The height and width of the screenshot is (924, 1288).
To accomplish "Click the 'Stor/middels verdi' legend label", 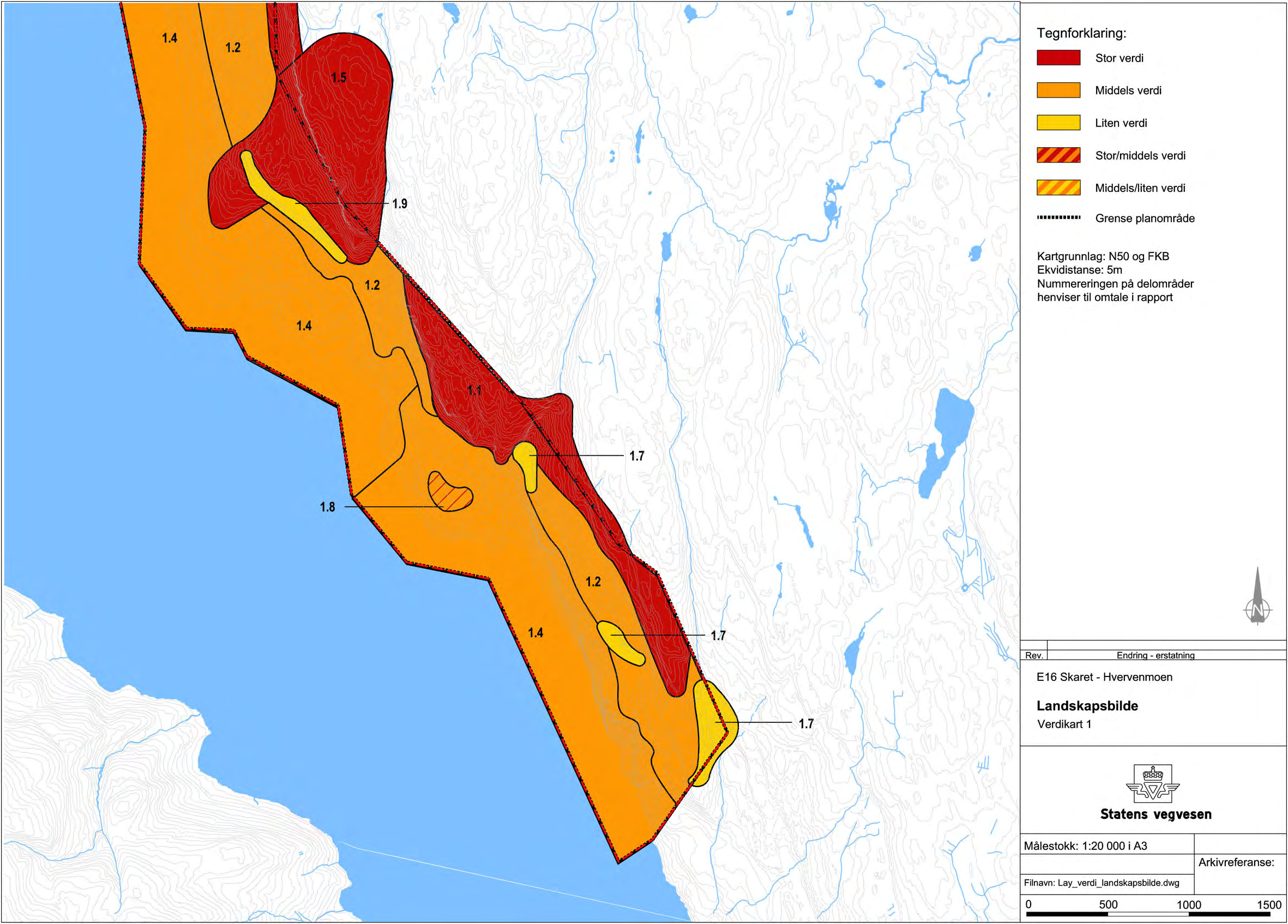I will point(1140,155).
